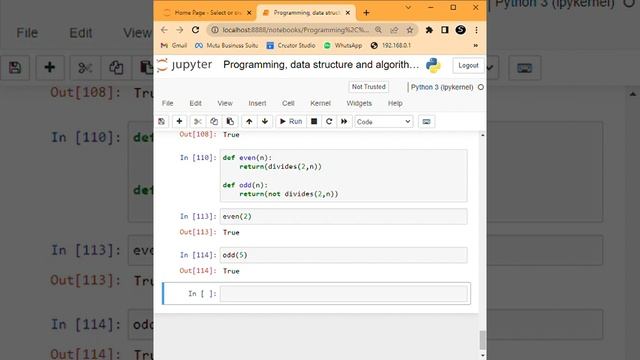This screenshot has height=360, width=640.
Task: Share this page icon in address bar
Action: coord(394,30)
